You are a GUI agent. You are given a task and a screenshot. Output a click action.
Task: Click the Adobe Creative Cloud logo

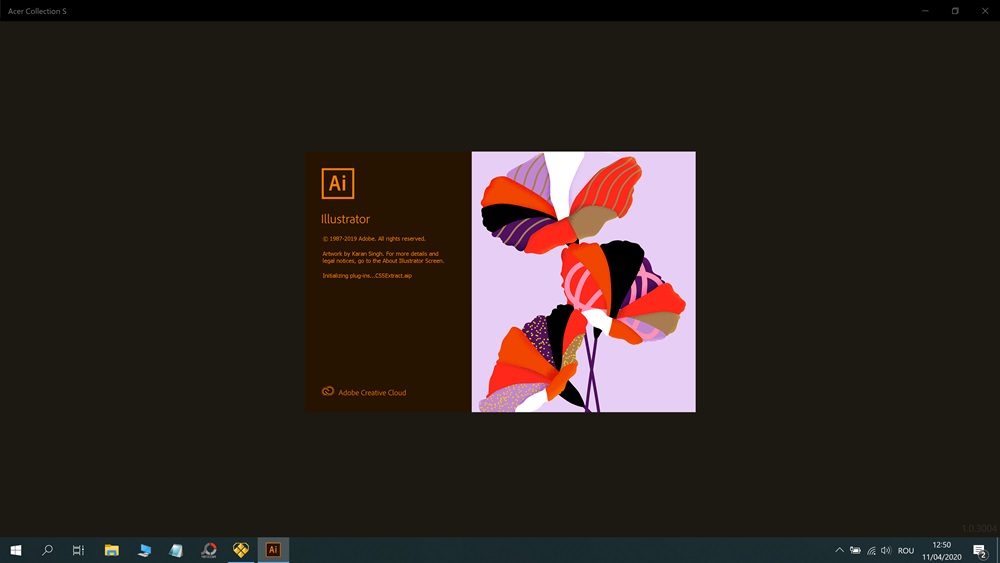(x=328, y=391)
